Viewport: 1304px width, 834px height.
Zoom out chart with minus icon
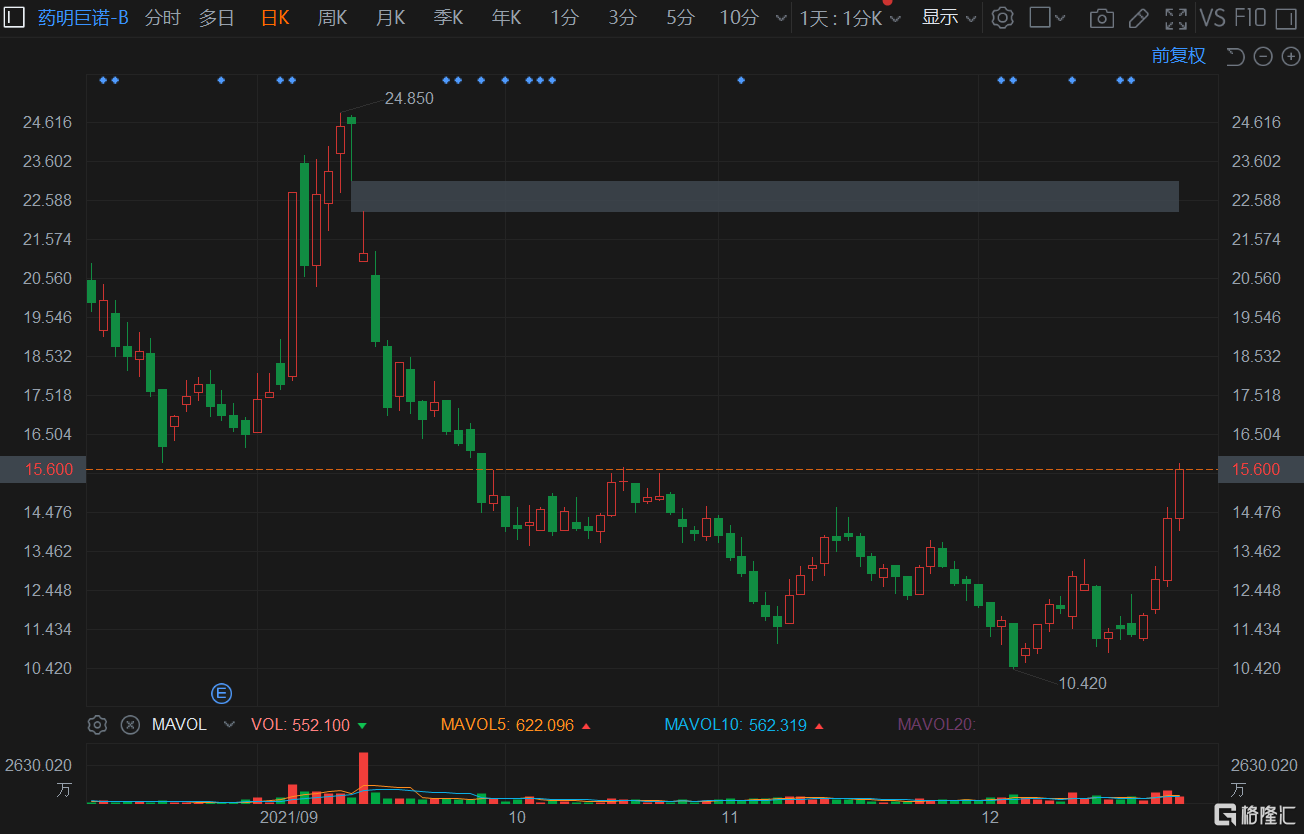[x=1263, y=57]
